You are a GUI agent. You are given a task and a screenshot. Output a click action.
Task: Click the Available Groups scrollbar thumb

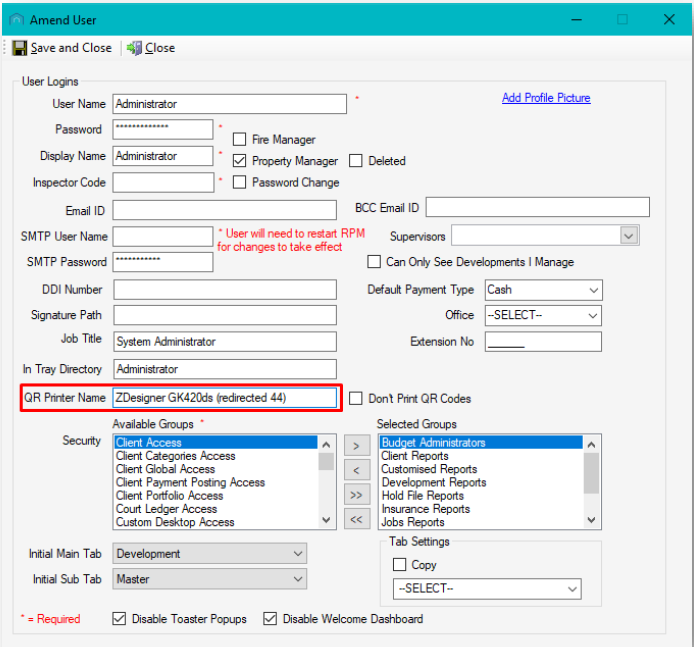point(326,462)
